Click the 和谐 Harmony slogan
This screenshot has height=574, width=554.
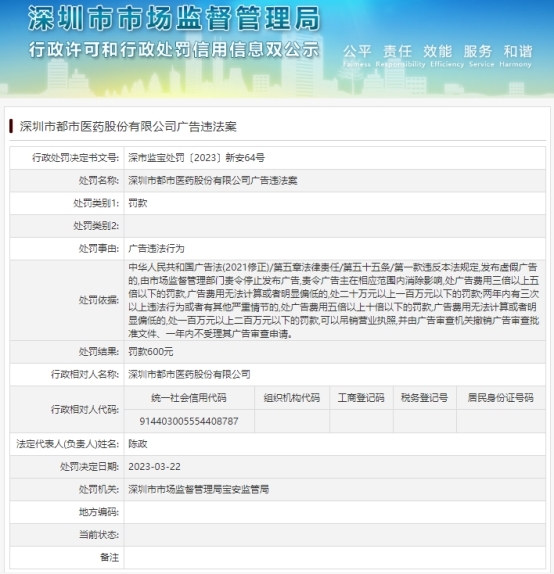tap(515, 56)
